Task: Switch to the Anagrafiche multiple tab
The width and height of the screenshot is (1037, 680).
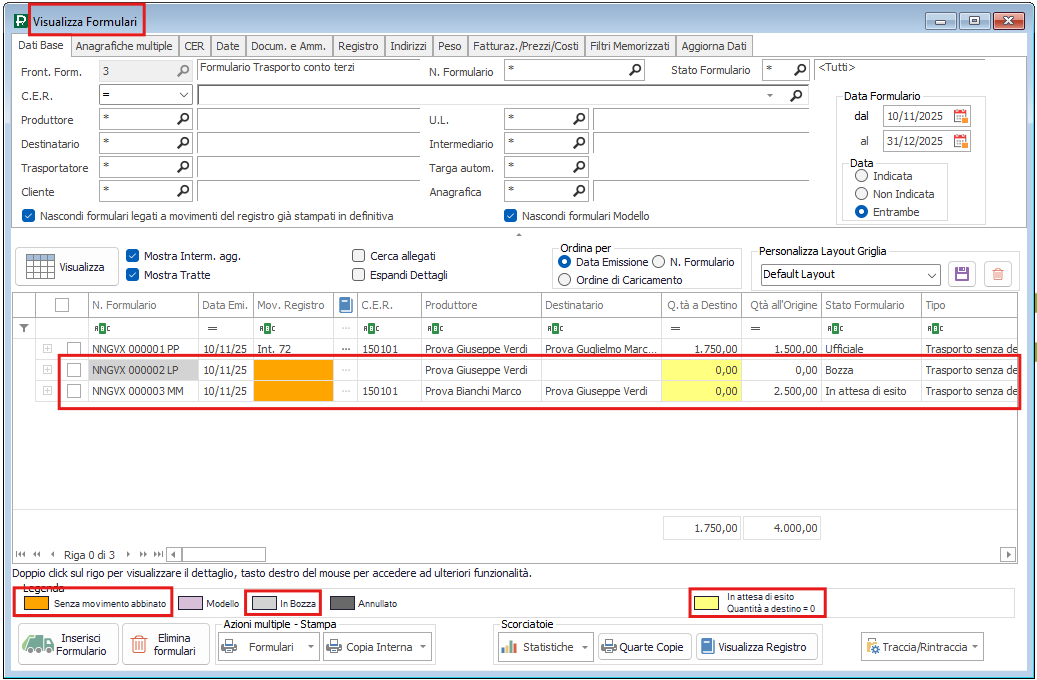Action: tap(125, 46)
